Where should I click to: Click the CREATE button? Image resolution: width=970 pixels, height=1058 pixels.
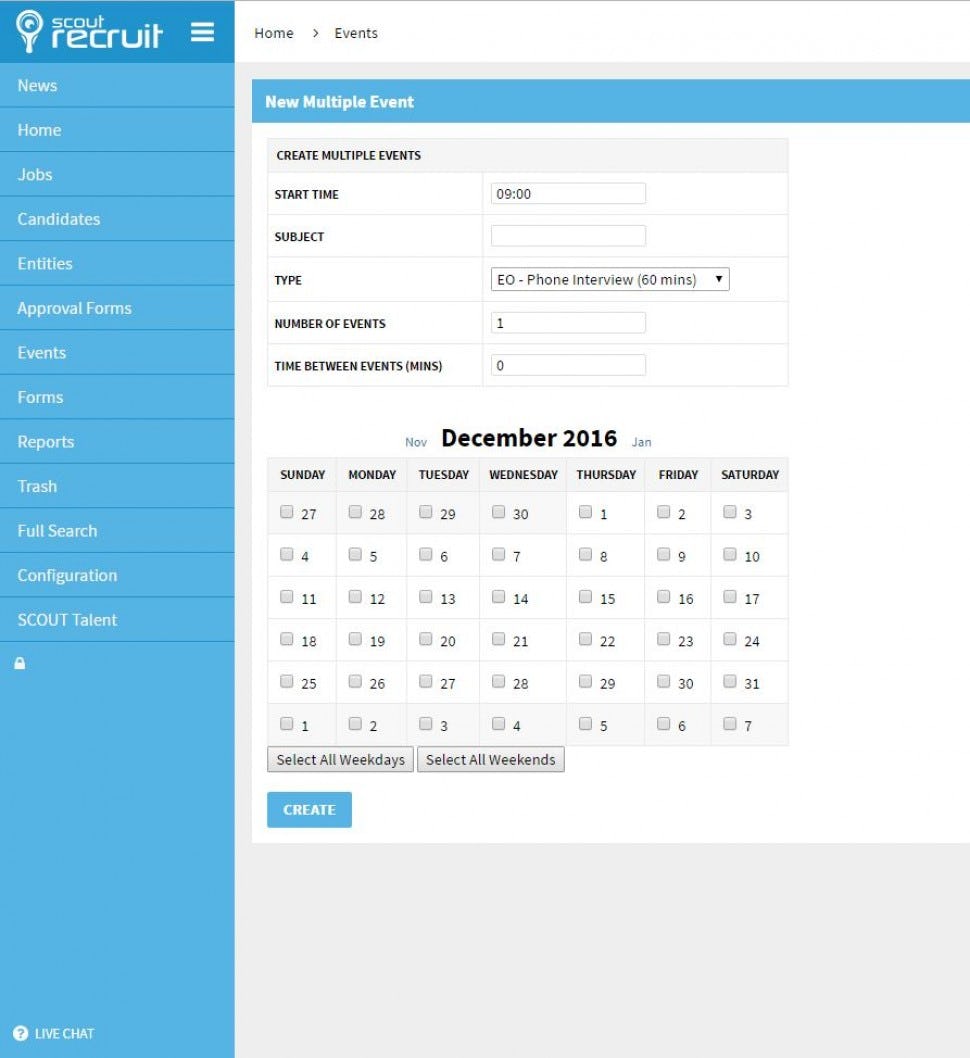[309, 809]
